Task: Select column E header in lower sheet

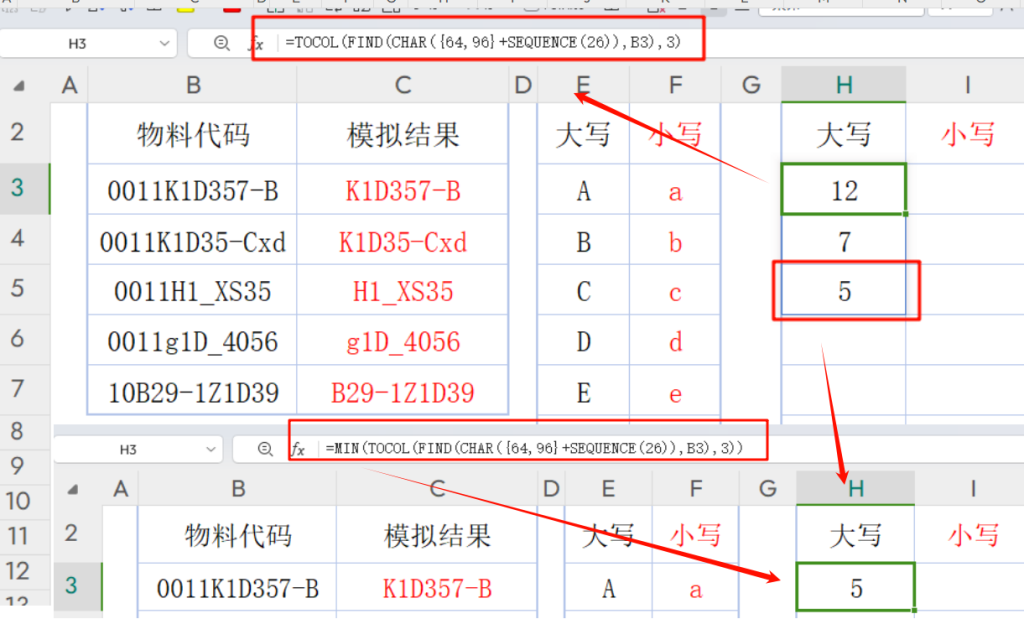Action: coord(608,488)
